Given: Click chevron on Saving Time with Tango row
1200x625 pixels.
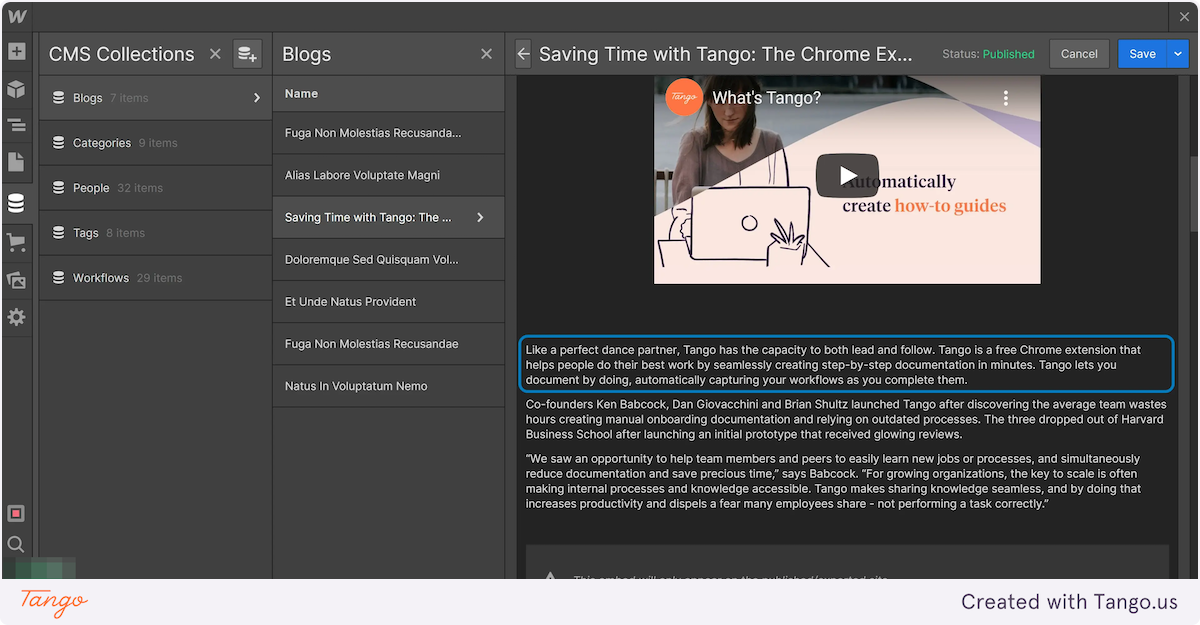Looking at the screenshot, I should coord(481,217).
